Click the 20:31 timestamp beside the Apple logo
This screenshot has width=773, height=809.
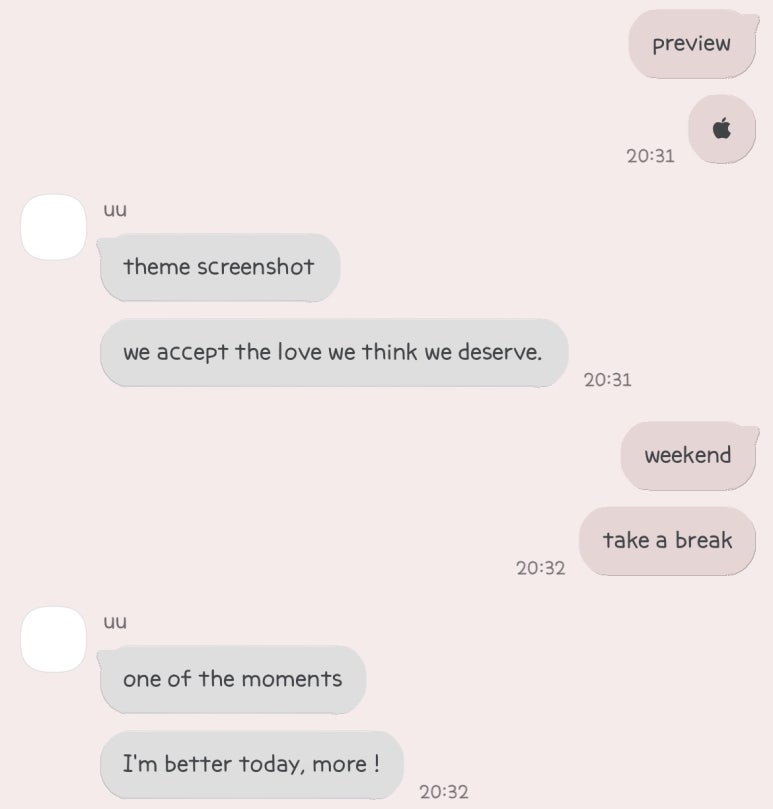pos(650,156)
